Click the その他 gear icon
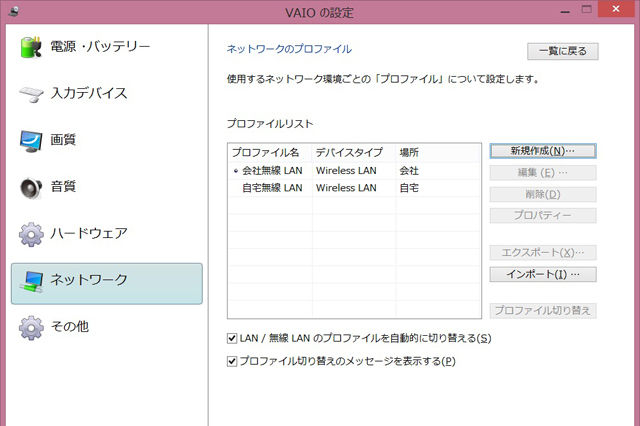 coord(31,327)
